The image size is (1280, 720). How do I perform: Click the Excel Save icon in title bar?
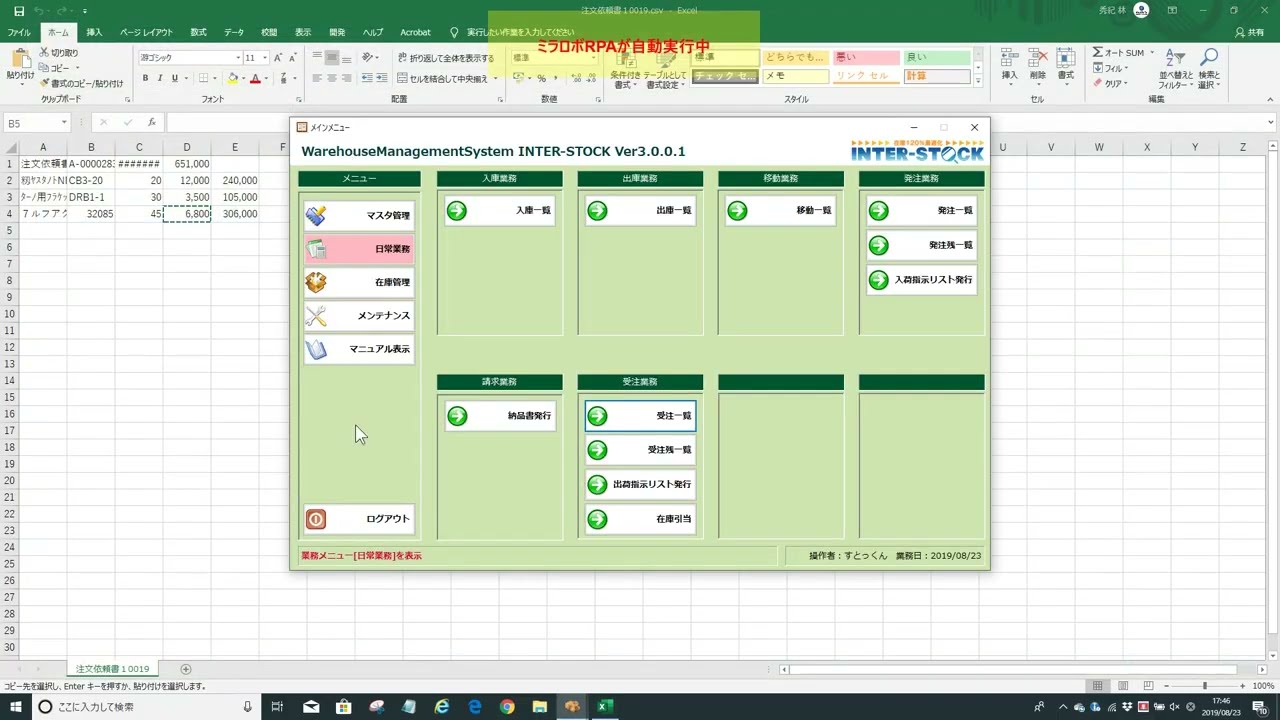pos(19,10)
